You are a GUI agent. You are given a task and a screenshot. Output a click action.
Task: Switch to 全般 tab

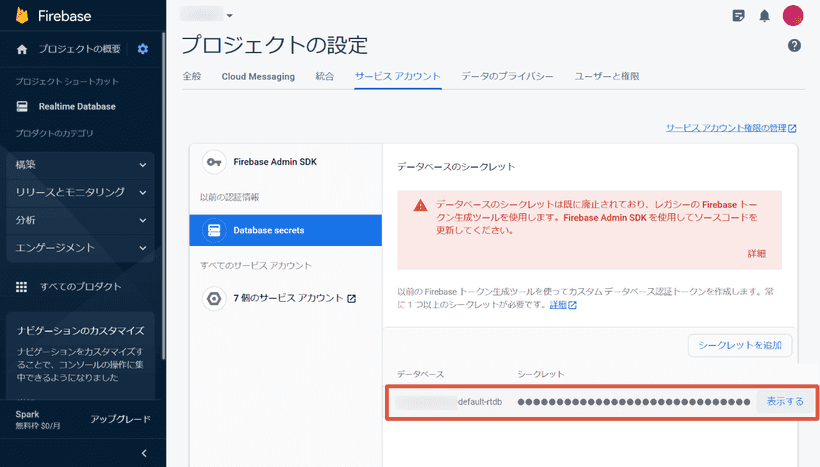click(x=192, y=76)
